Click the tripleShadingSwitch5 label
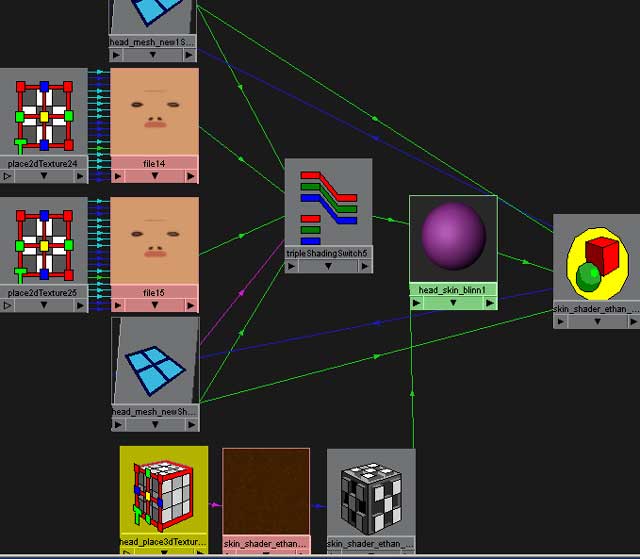640x559 pixels. tap(327, 253)
